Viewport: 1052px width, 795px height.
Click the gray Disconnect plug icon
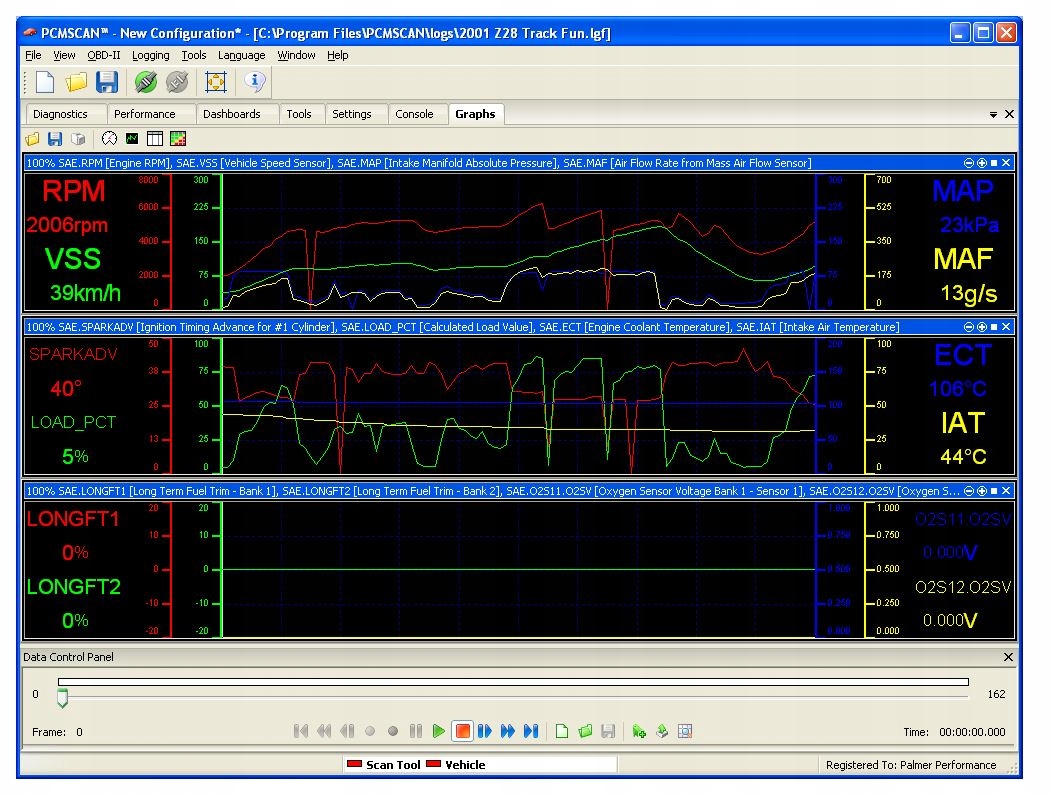coord(177,82)
